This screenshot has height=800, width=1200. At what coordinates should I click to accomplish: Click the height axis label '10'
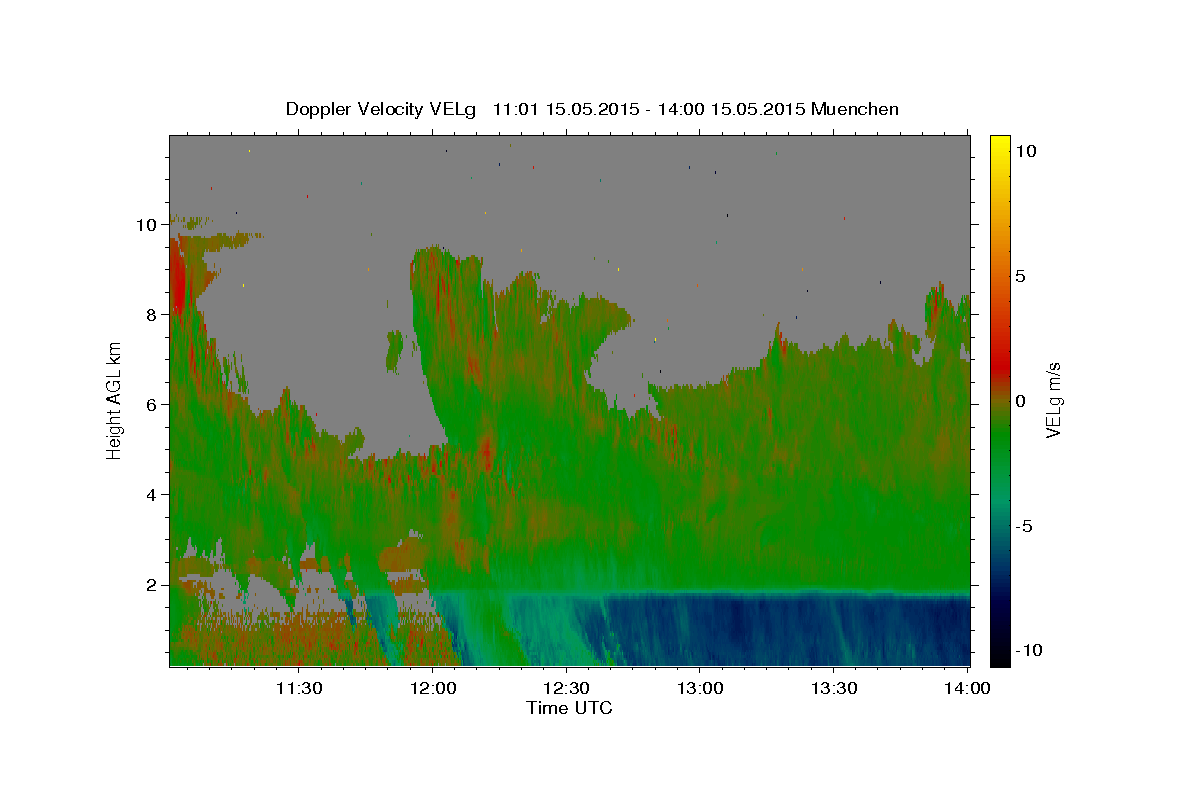[x=147, y=225]
